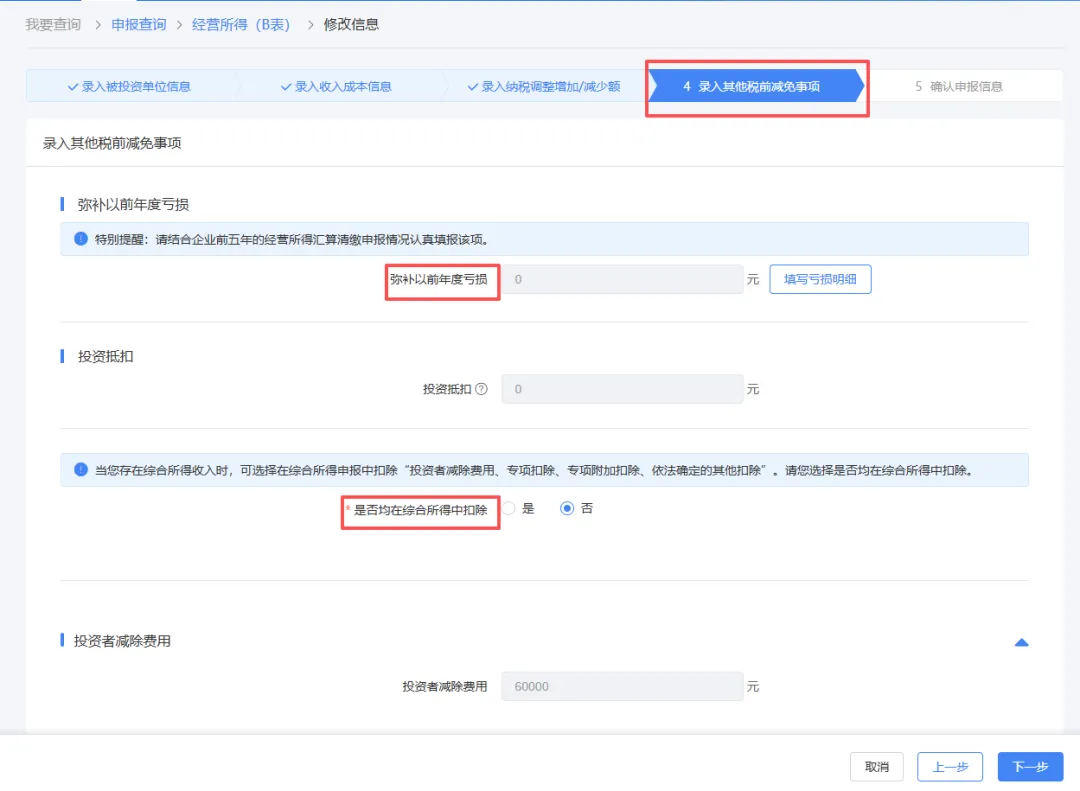Image resolution: width=1080 pixels, height=791 pixels.
Task: Proceed with the 下一步 button
Action: click(x=1030, y=767)
